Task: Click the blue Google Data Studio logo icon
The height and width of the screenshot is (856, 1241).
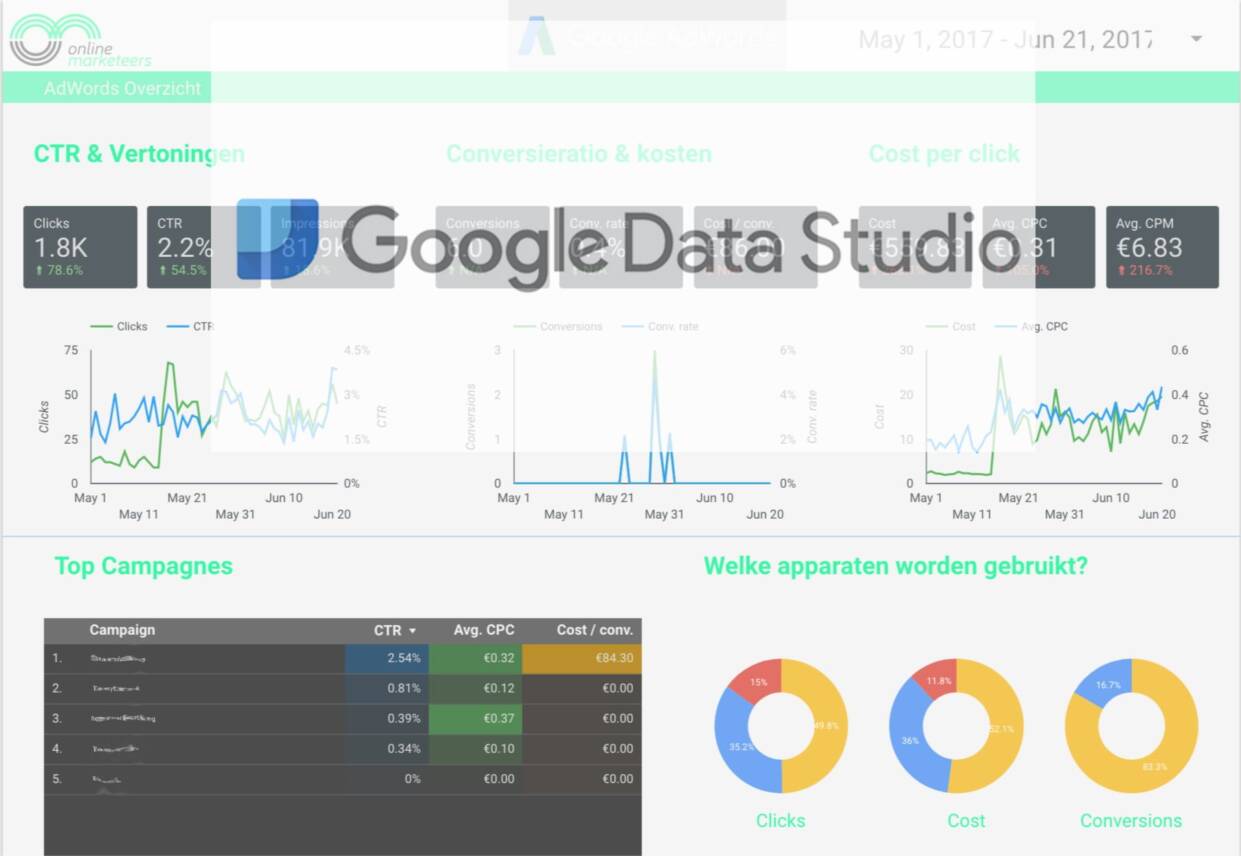Action: 277,239
